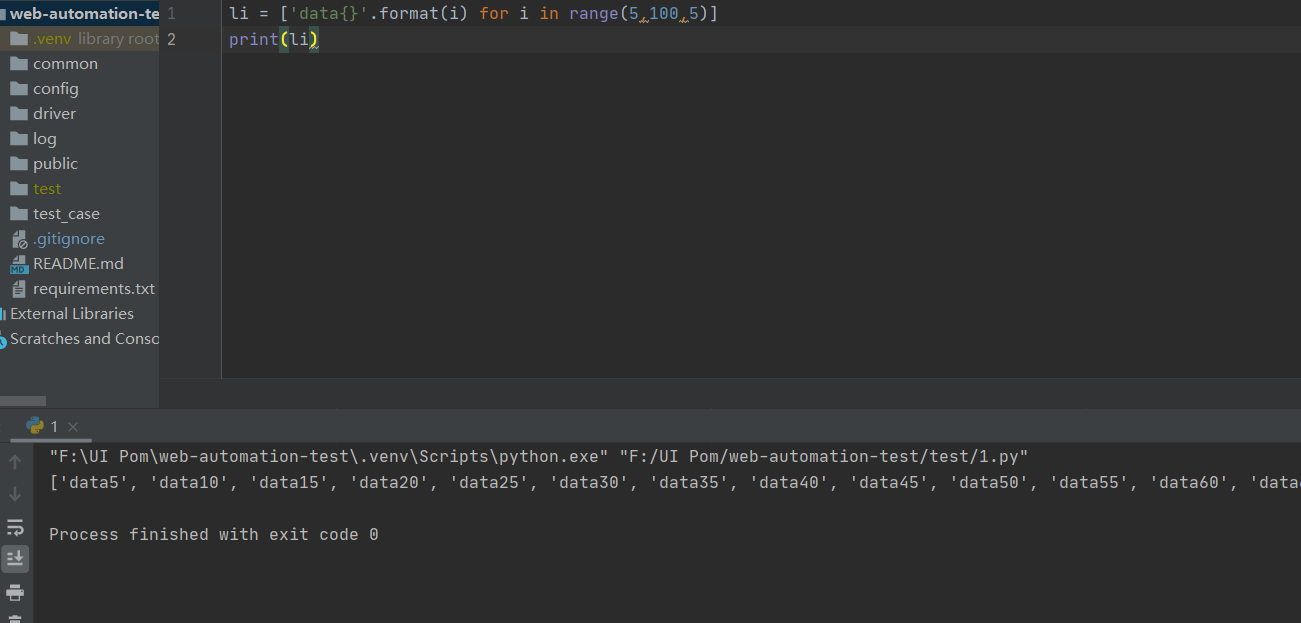Click the Scroll Down arrow in Run panel
Screen dimensions: 1301x623
[15, 494]
